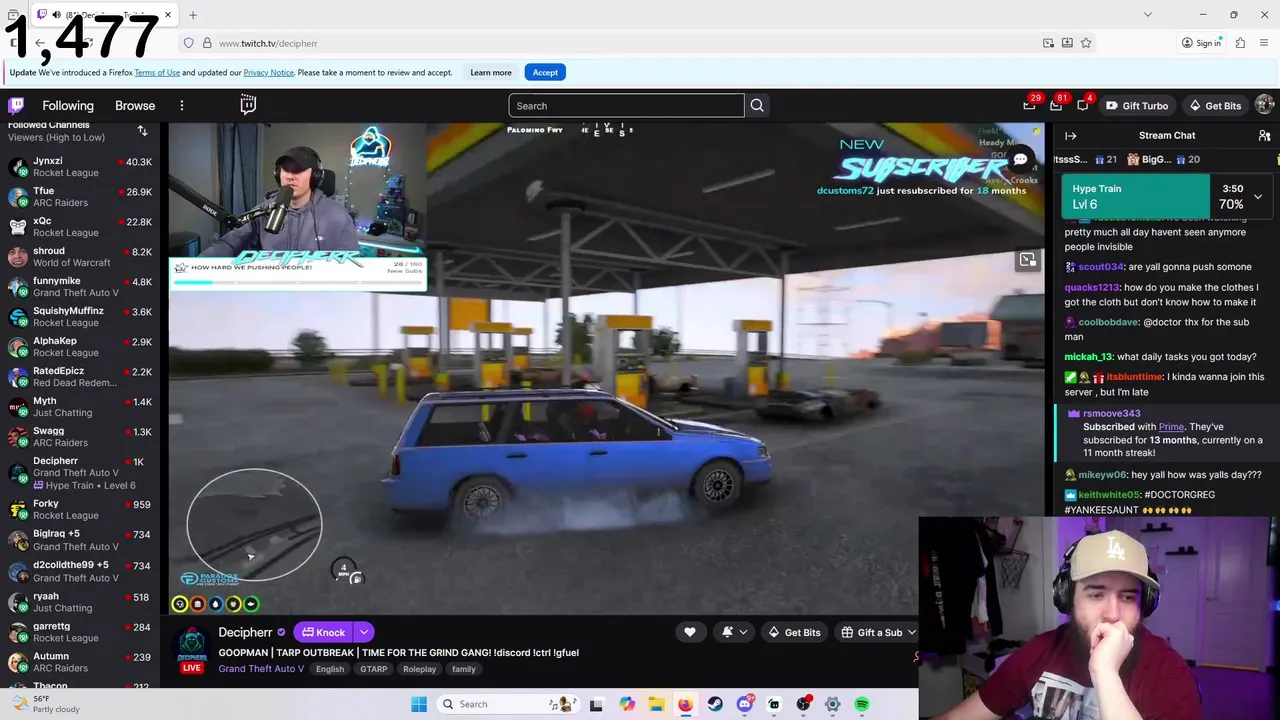Open Prime loot icon with 29 badge
1280x720 pixels.
(1030, 105)
